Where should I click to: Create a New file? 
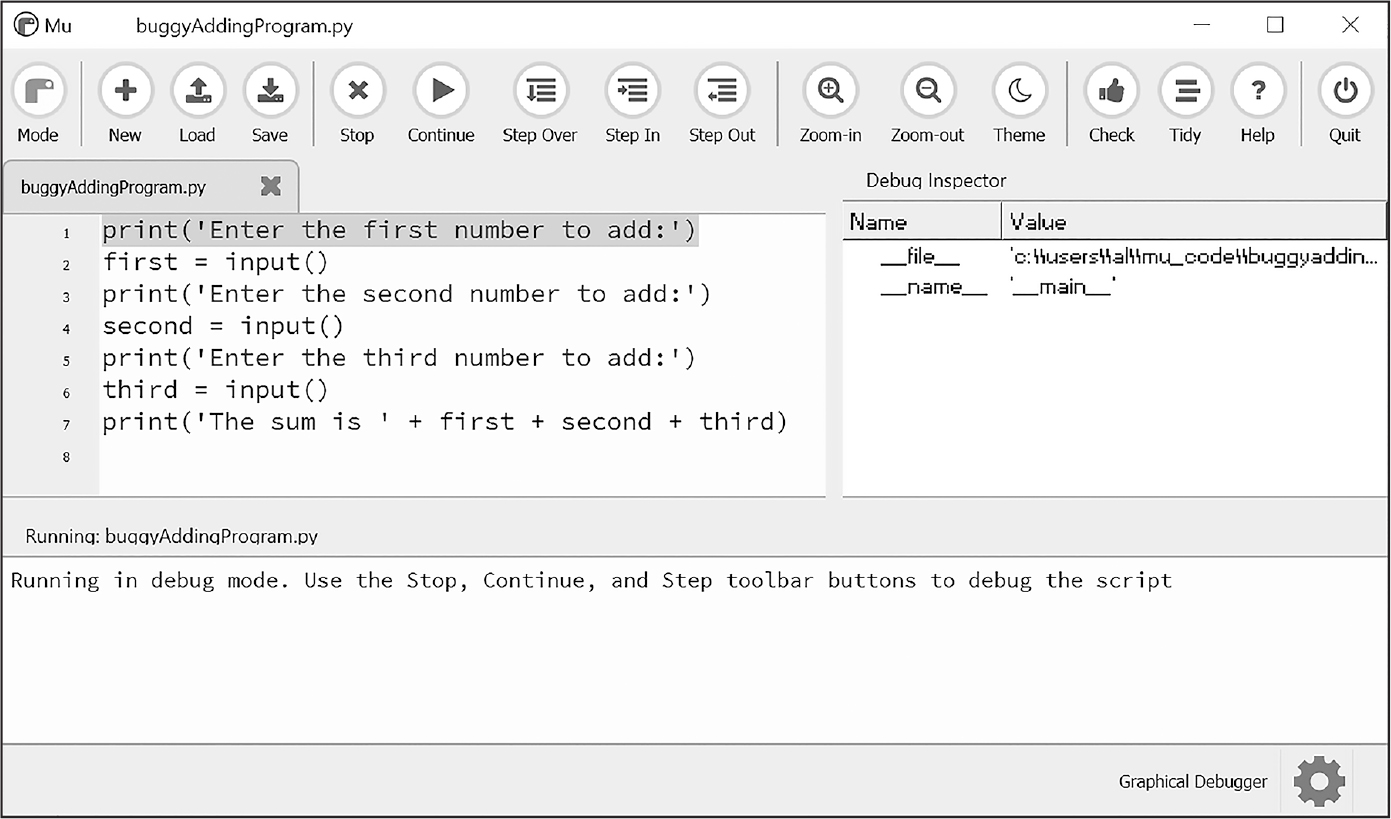[125, 104]
